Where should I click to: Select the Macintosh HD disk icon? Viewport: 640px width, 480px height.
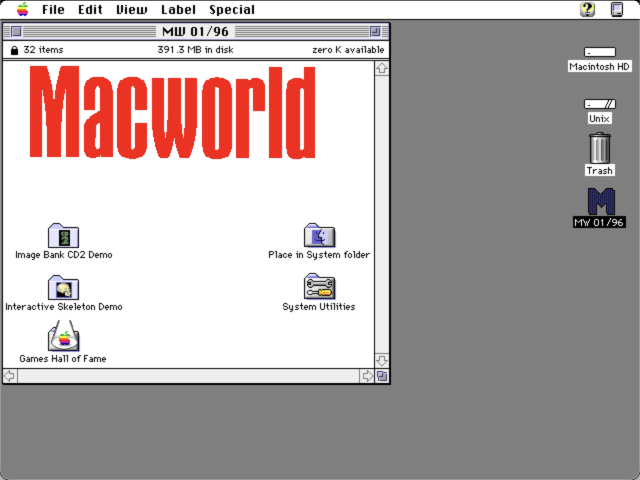600,52
